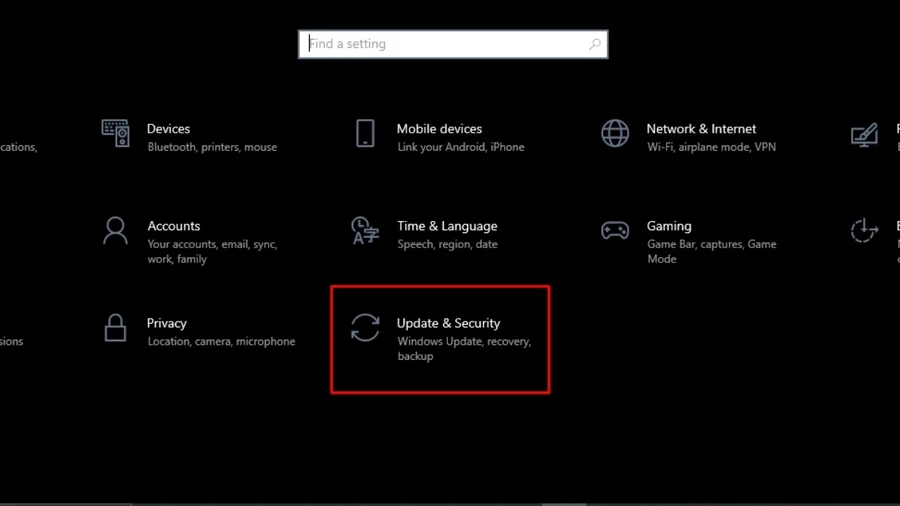Click the Privacy padlock icon
This screenshot has height=506, width=900.
[x=115, y=328]
